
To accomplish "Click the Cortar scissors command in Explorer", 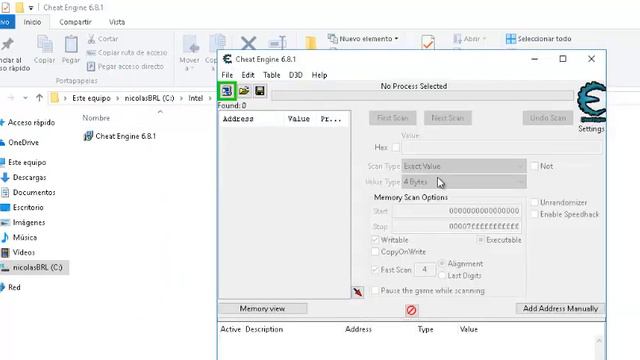I will (x=103, y=39).
